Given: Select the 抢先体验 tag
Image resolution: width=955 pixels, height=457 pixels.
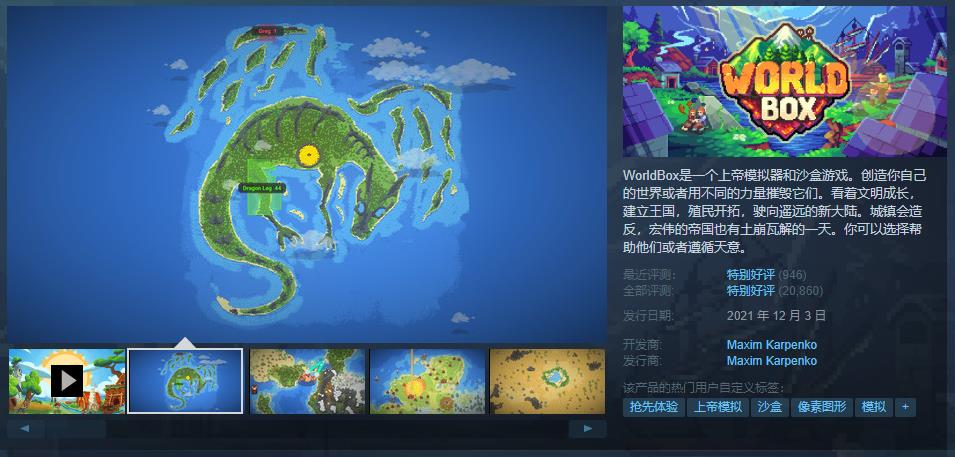Looking at the screenshot, I should (x=654, y=407).
